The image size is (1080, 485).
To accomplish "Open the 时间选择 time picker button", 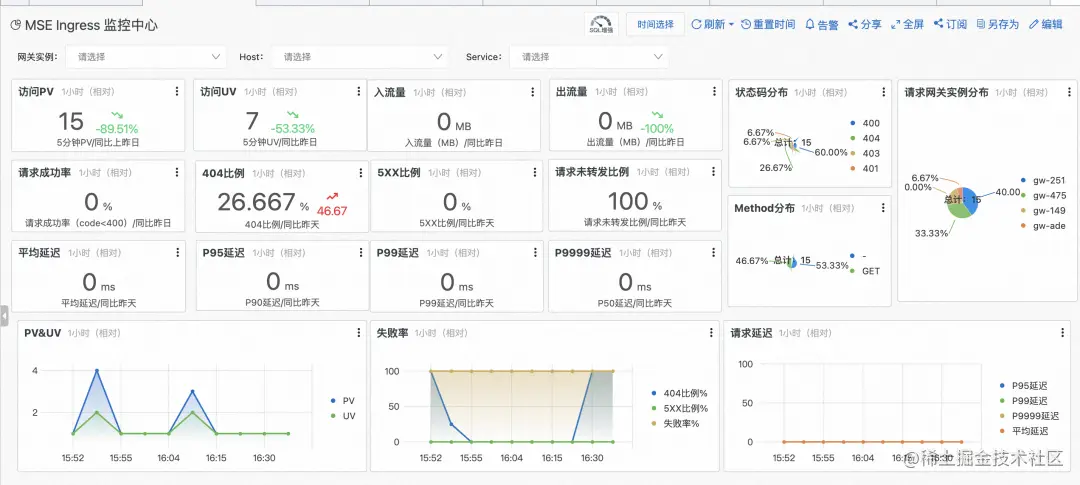I will (x=655, y=24).
